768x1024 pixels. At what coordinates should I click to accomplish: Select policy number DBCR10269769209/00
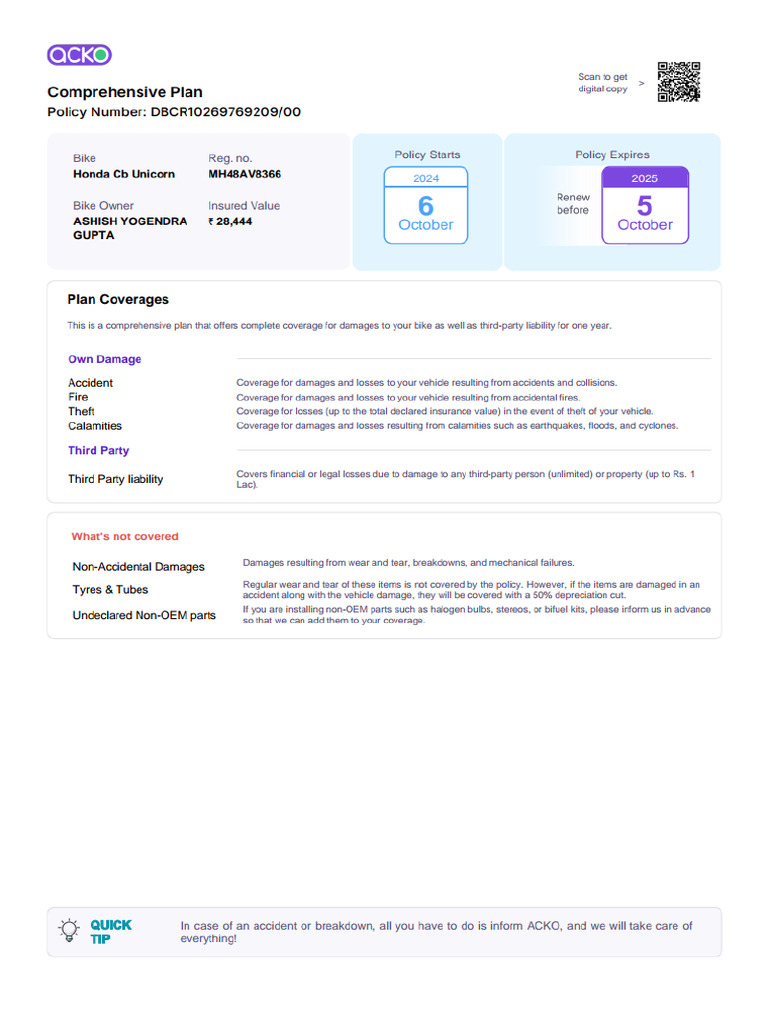pos(226,112)
